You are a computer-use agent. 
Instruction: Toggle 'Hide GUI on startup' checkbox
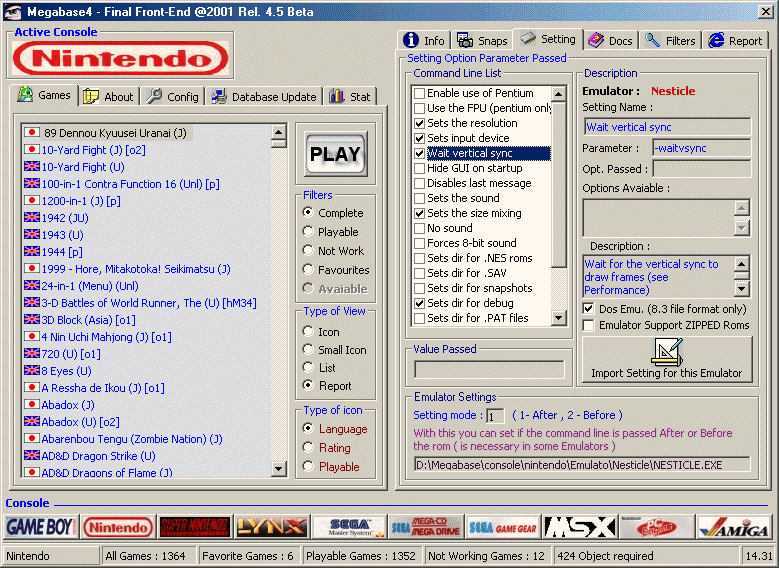[x=419, y=168]
